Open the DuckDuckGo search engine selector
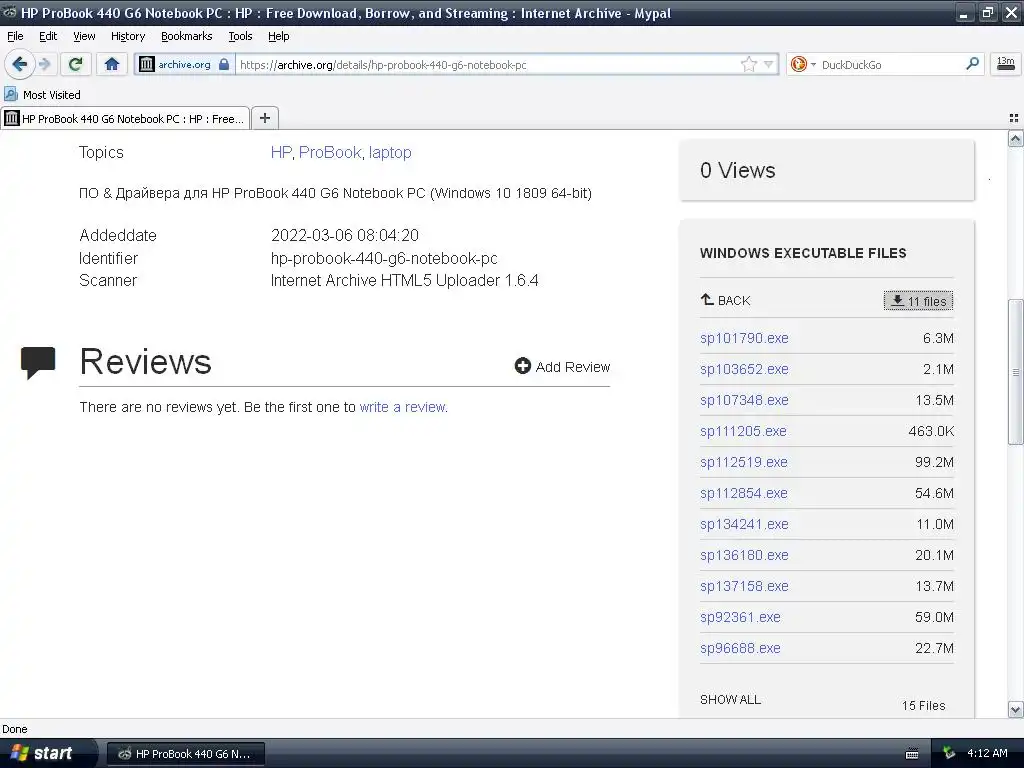1024x768 pixels. coord(803,64)
